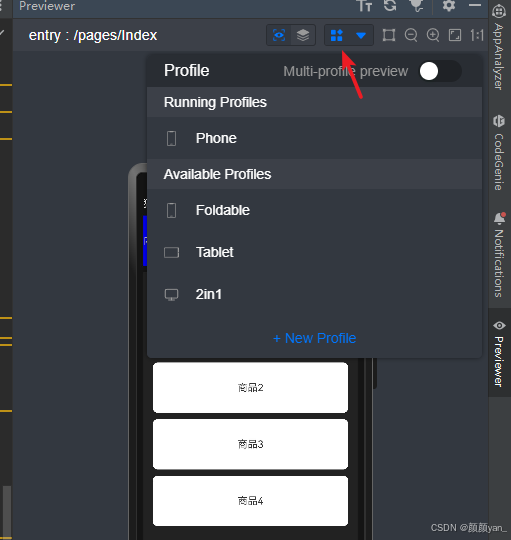511x540 pixels.
Task: Toggle the layers stack view icon
Action: pyautogui.click(x=303, y=35)
